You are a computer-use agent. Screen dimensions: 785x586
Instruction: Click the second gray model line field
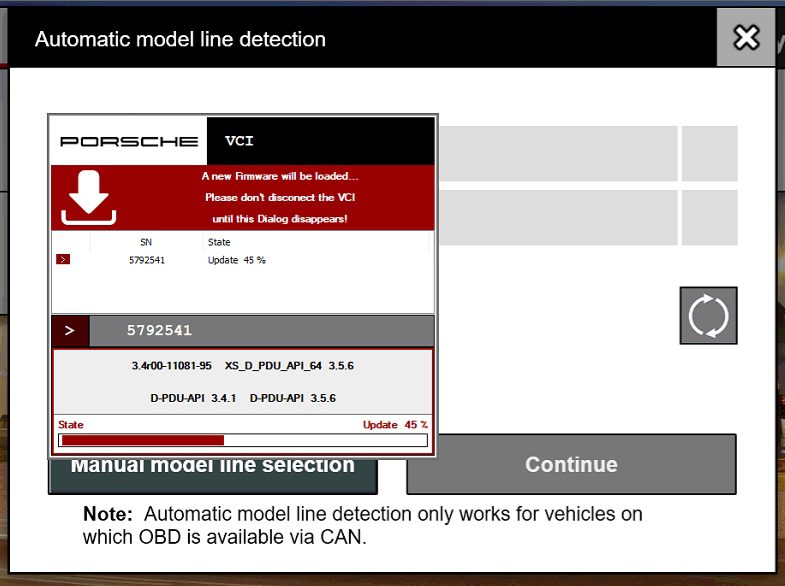point(558,218)
